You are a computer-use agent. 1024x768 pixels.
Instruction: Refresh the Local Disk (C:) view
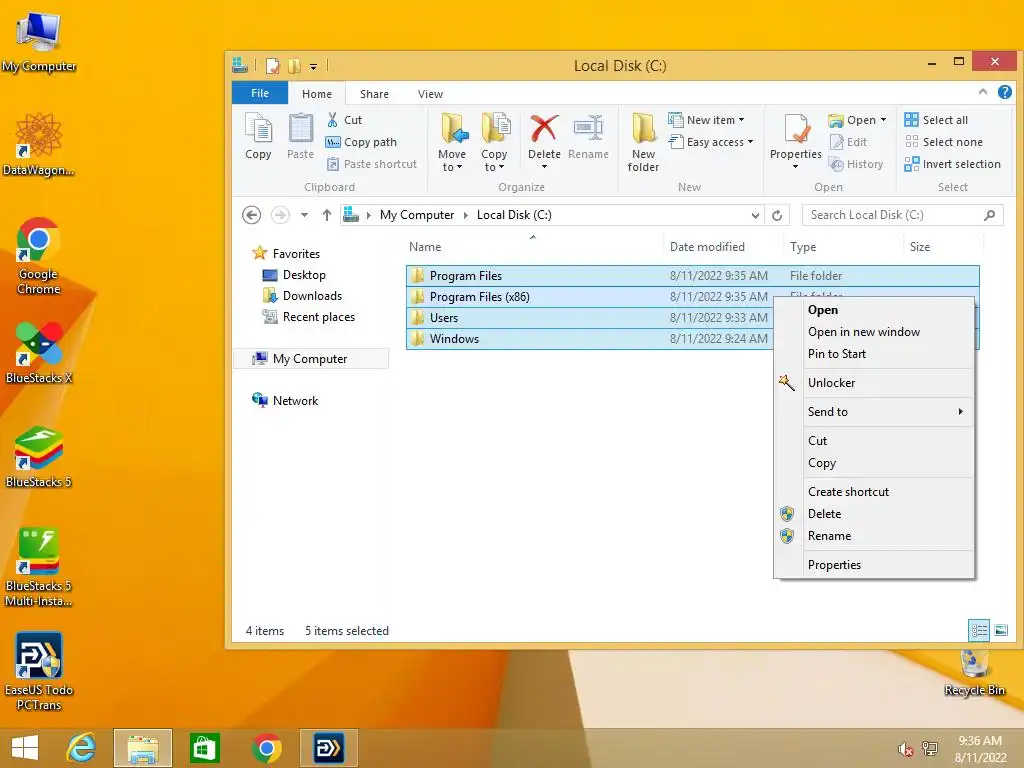pos(776,215)
